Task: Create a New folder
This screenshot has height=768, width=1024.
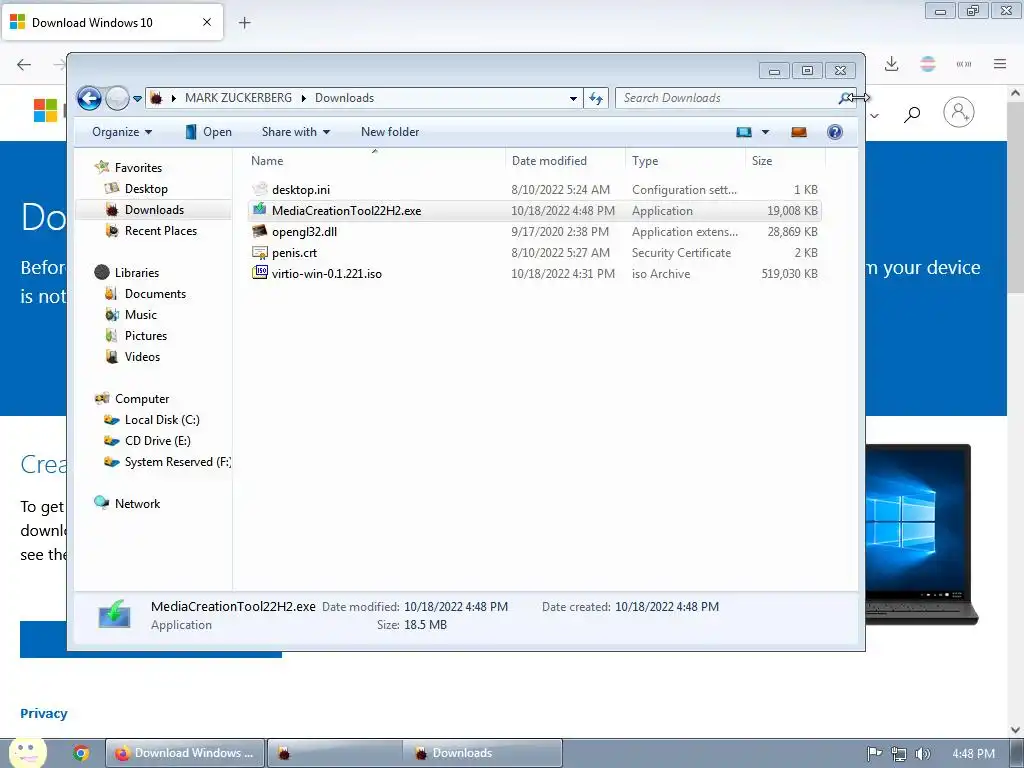Action: coord(390,132)
